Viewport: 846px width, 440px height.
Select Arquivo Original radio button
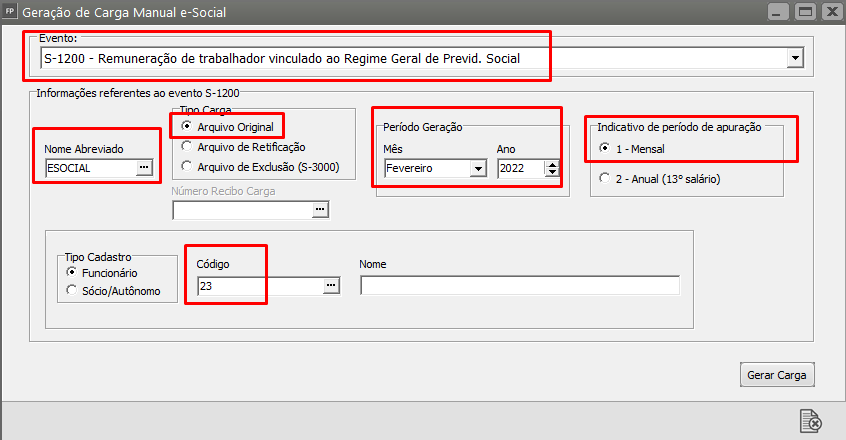coord(187,126)
